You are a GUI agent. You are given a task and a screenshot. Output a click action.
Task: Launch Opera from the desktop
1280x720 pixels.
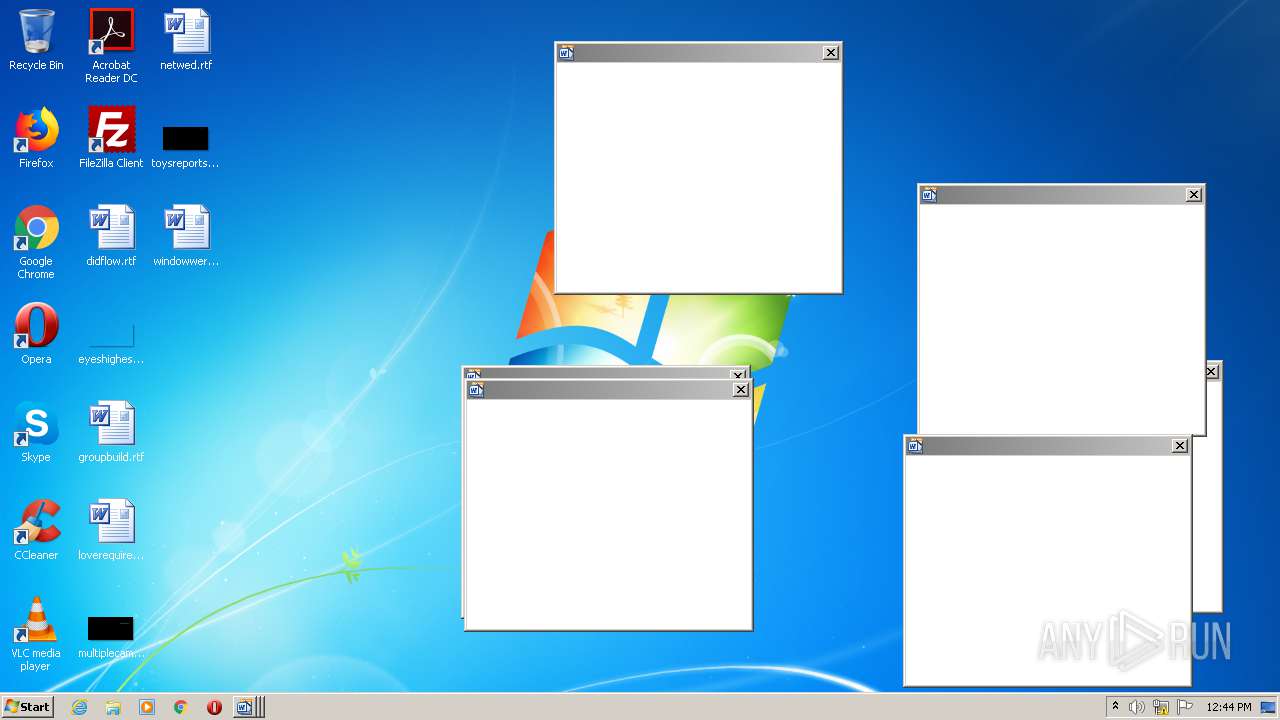pyautogui.click(x=36, y=334)
